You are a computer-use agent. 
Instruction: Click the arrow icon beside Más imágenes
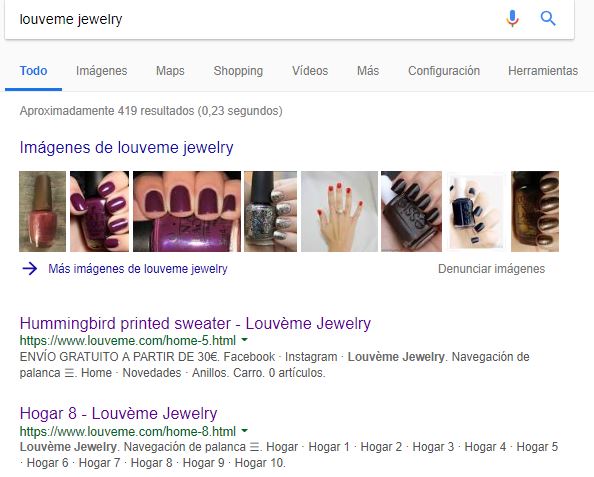pos(30,269)
